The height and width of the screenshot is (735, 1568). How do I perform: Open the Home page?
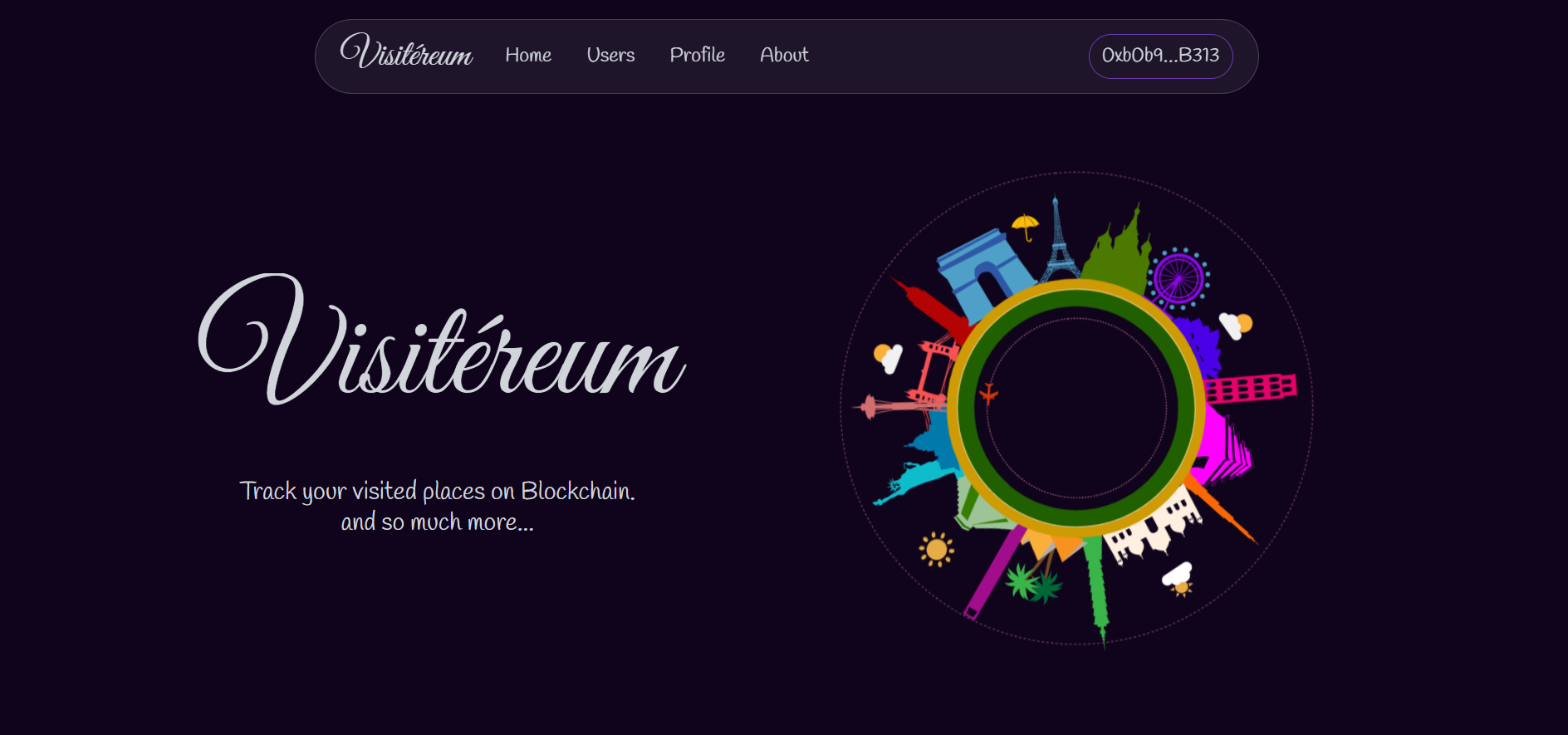click(528, 55)
